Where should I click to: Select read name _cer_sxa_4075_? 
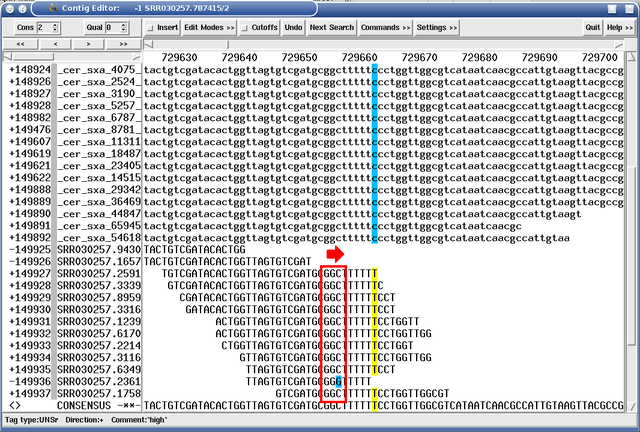pos(98,70)
